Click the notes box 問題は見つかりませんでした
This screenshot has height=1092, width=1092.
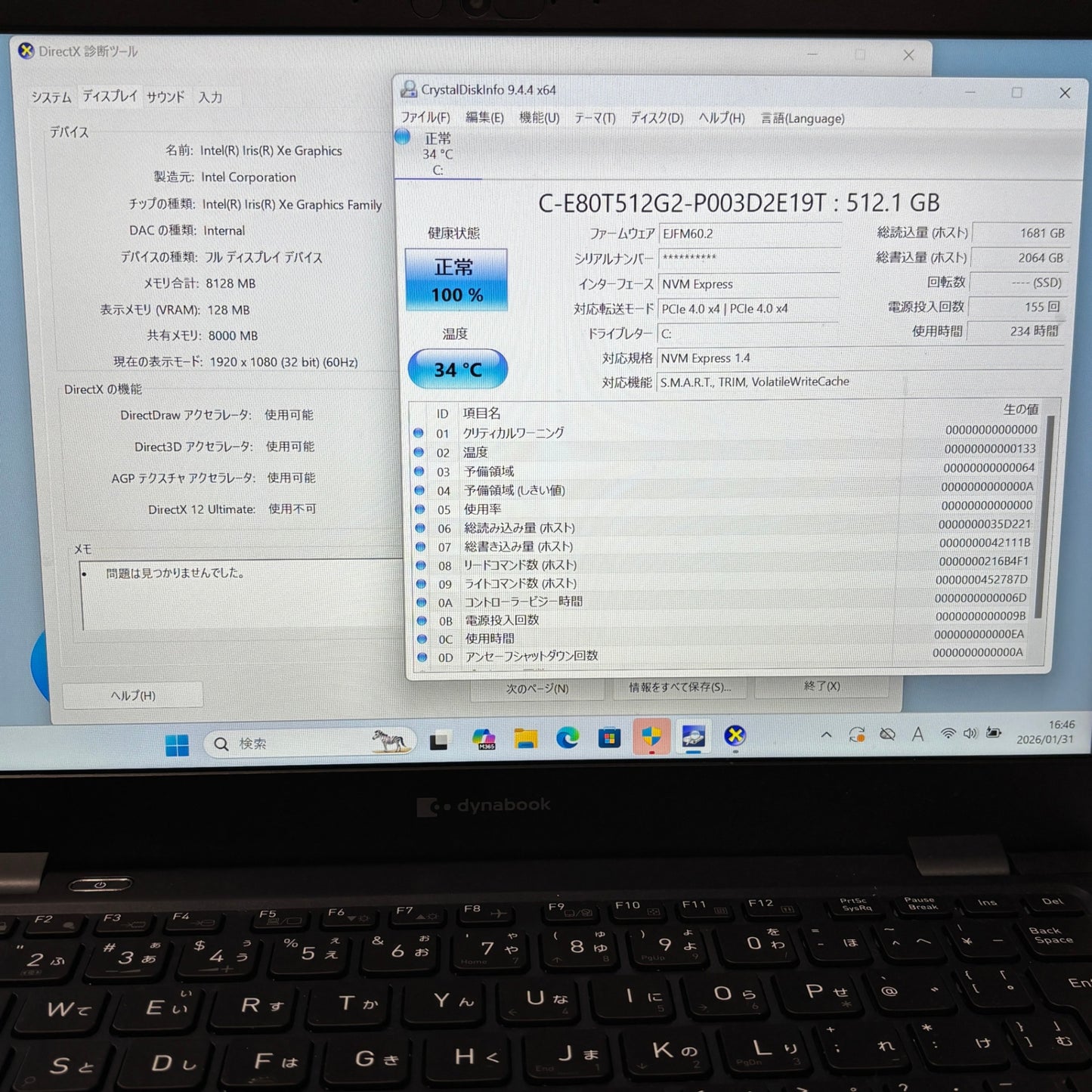point(242,595)
